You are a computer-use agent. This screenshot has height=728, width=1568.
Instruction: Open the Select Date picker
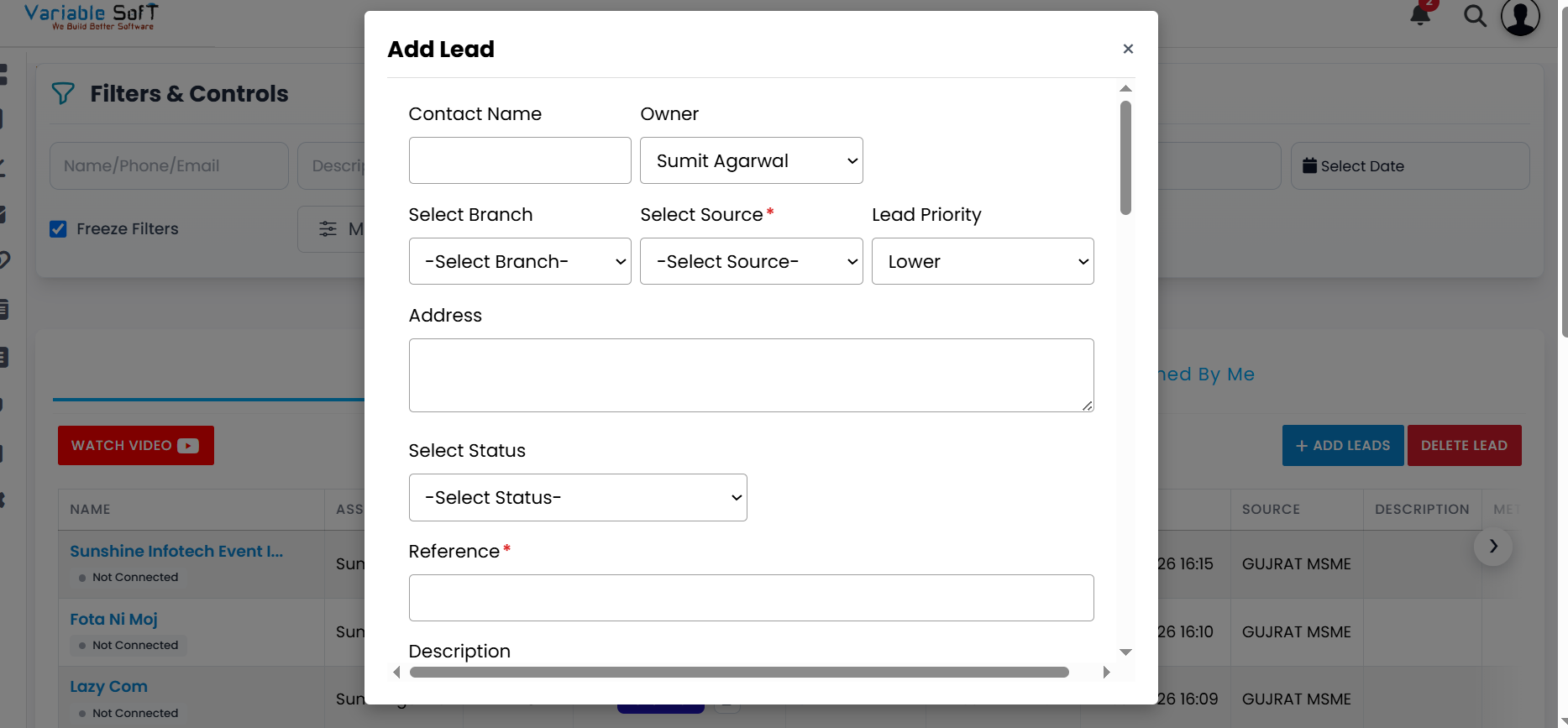point(1410,165)
